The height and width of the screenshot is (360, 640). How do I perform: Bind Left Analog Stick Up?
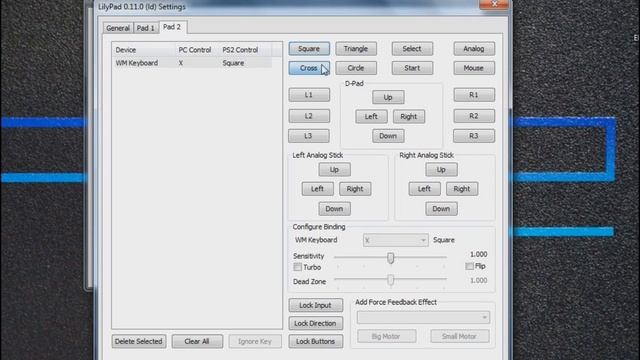click(x=334, y=169)
